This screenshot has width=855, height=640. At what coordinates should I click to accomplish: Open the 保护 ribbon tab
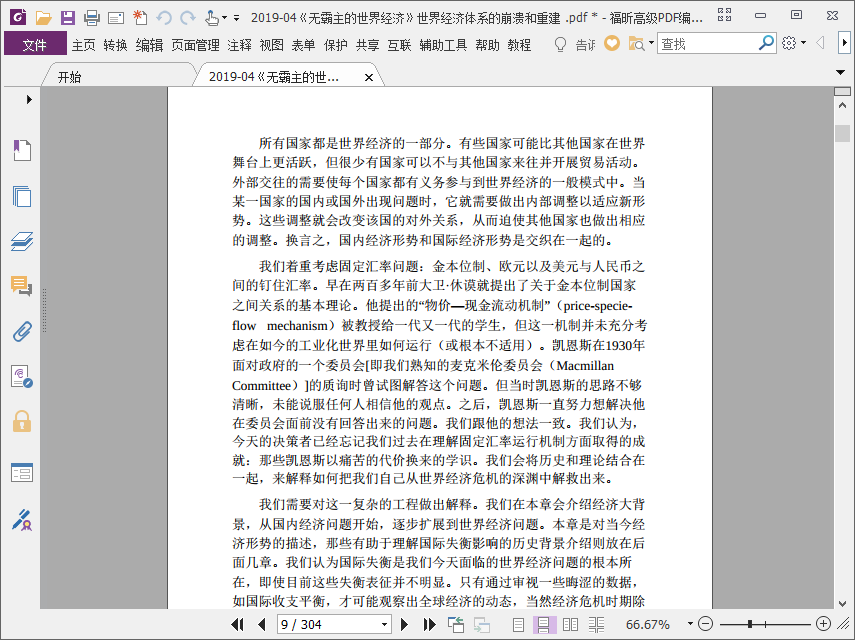[335, 45]
